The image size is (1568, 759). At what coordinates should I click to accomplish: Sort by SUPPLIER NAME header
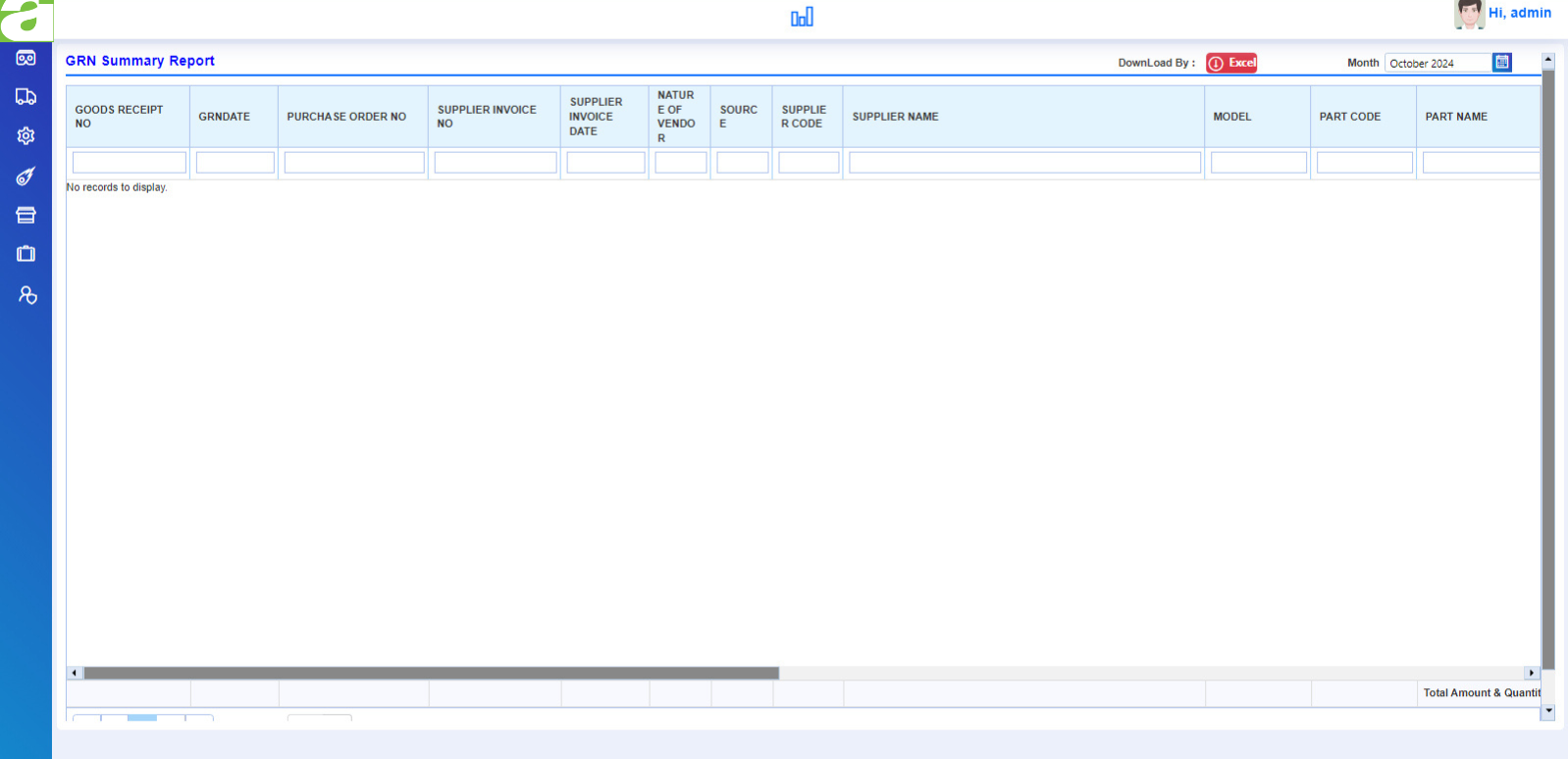[895, 117]
